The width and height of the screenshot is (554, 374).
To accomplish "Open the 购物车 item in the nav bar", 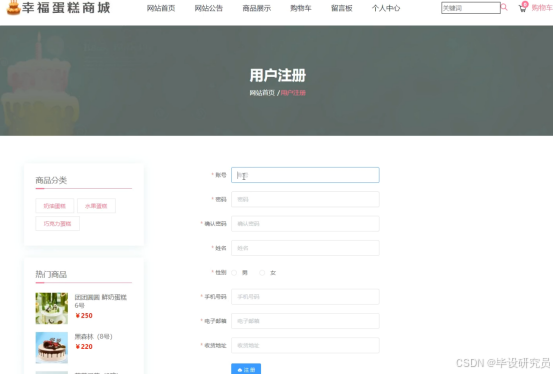I will pos(301,8).
